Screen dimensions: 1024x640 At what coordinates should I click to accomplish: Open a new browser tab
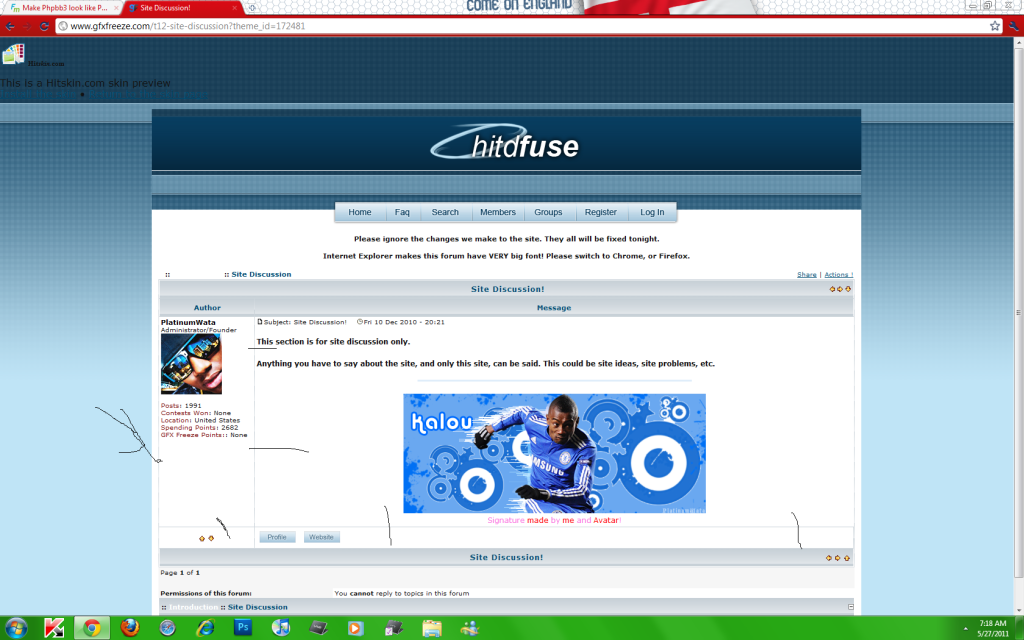tap(252, 8)
